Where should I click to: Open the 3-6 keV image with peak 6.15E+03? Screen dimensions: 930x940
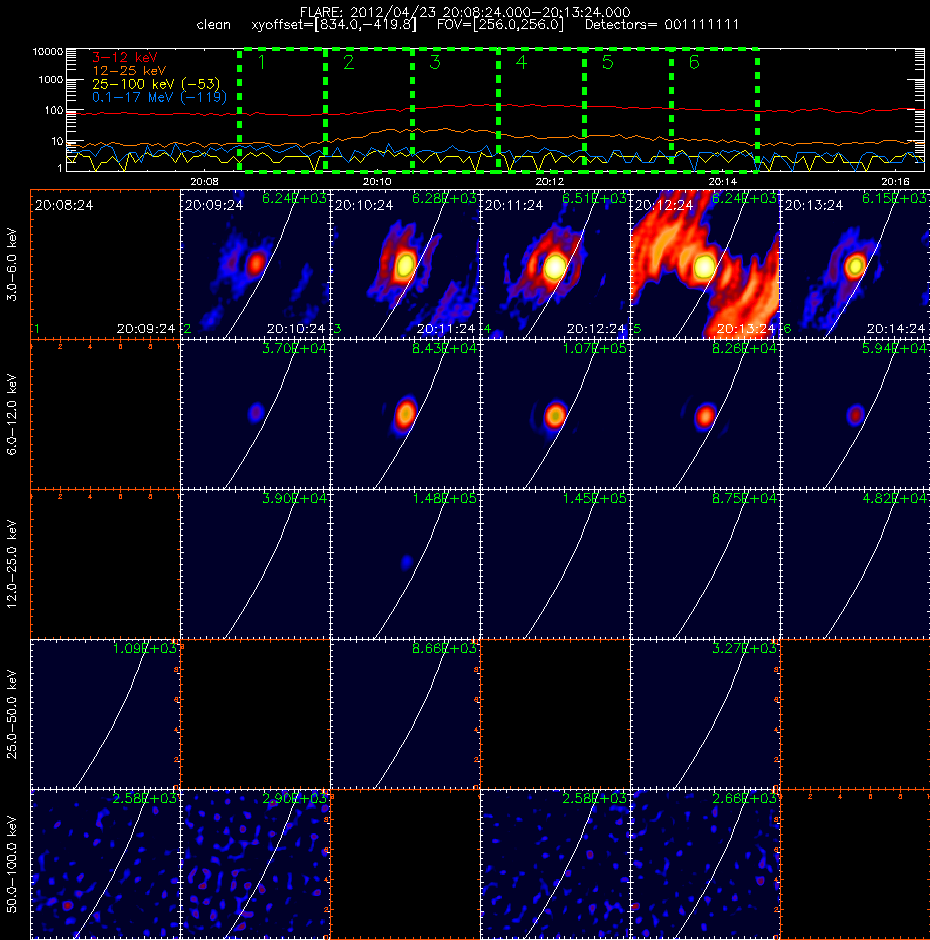[x=855, y=264]
